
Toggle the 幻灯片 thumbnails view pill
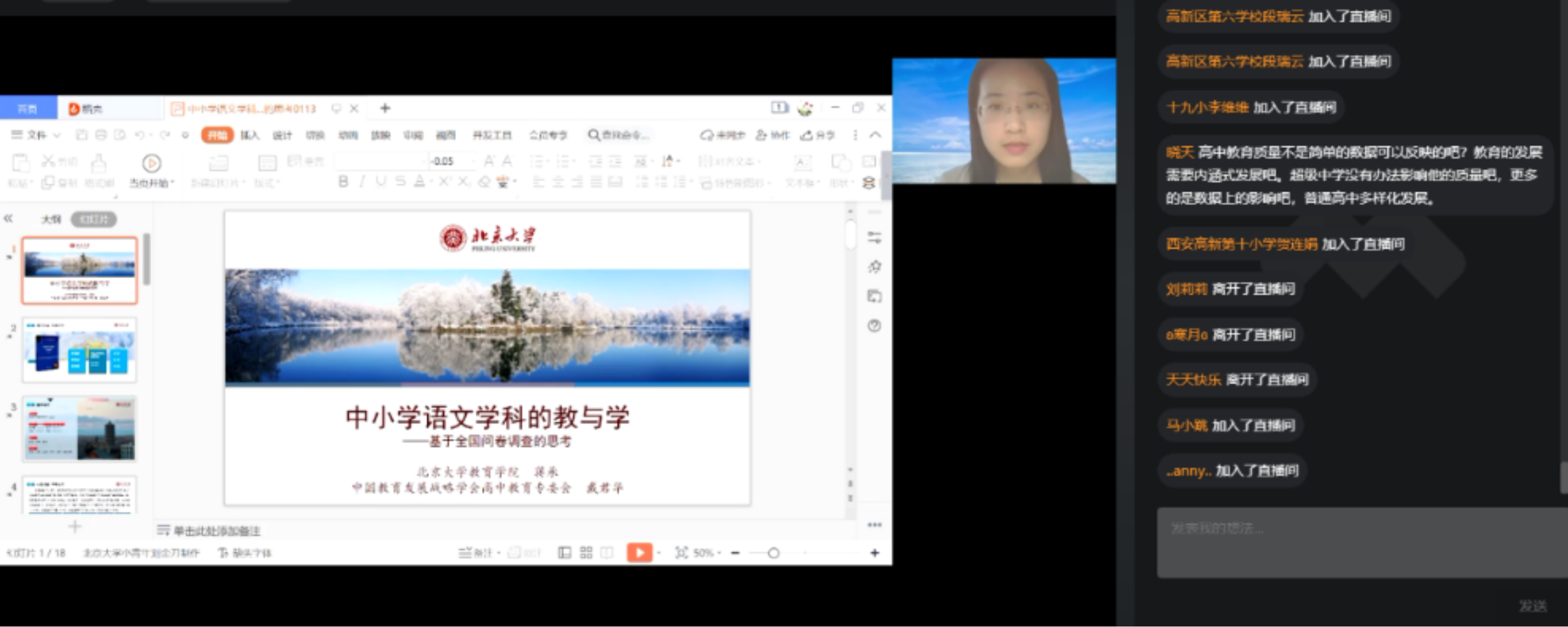(x=94, y=219)
